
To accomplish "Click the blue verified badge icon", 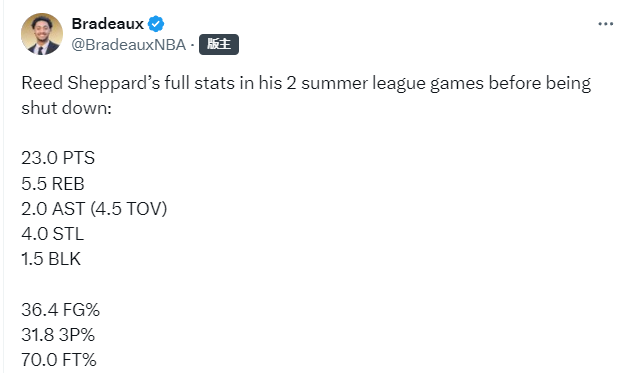I will [156, 24].
